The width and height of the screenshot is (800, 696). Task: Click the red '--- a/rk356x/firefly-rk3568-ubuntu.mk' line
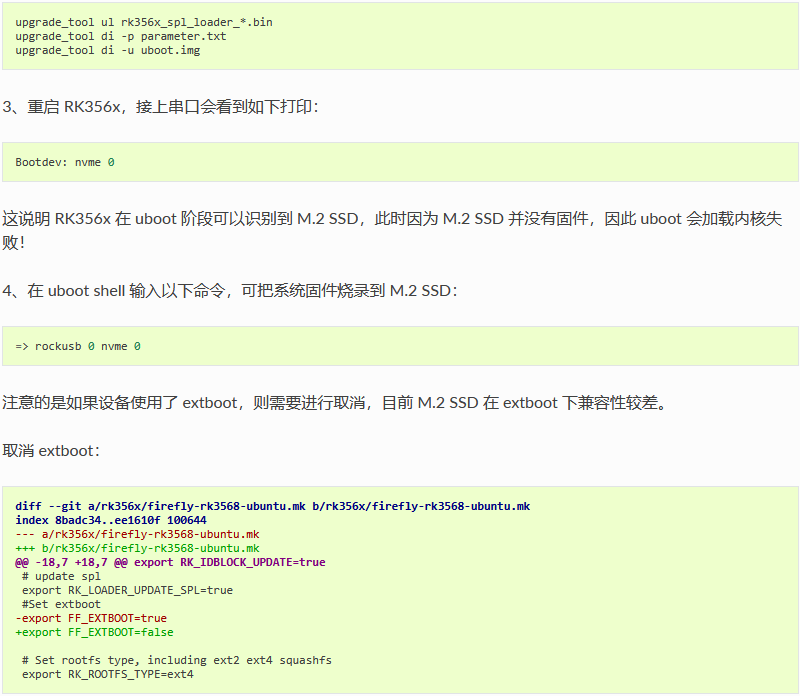137,534
